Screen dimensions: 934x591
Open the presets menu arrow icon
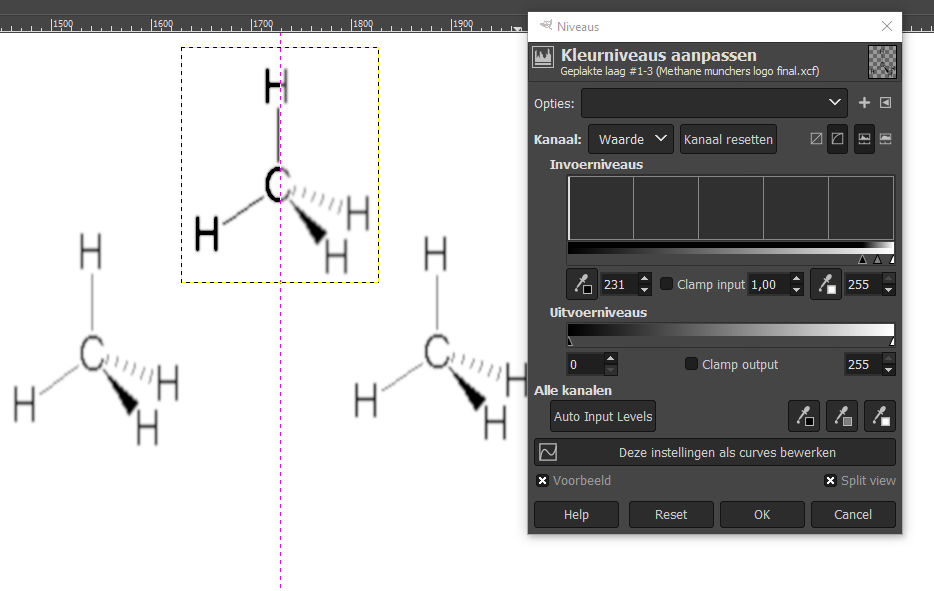pyautogui.click(x=885, y=103)
